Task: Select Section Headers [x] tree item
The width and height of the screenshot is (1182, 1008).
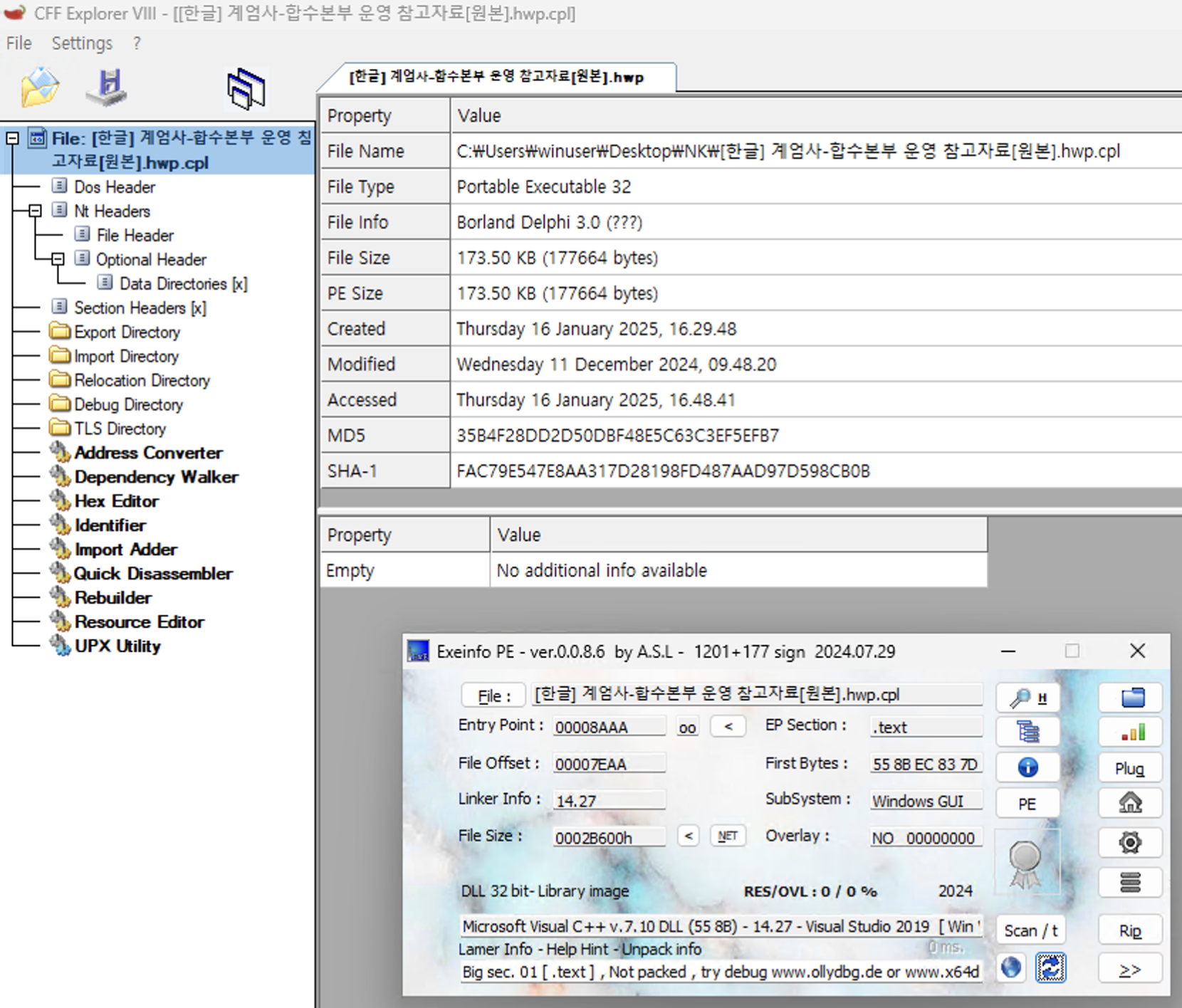Action: (x=140, y=308)
